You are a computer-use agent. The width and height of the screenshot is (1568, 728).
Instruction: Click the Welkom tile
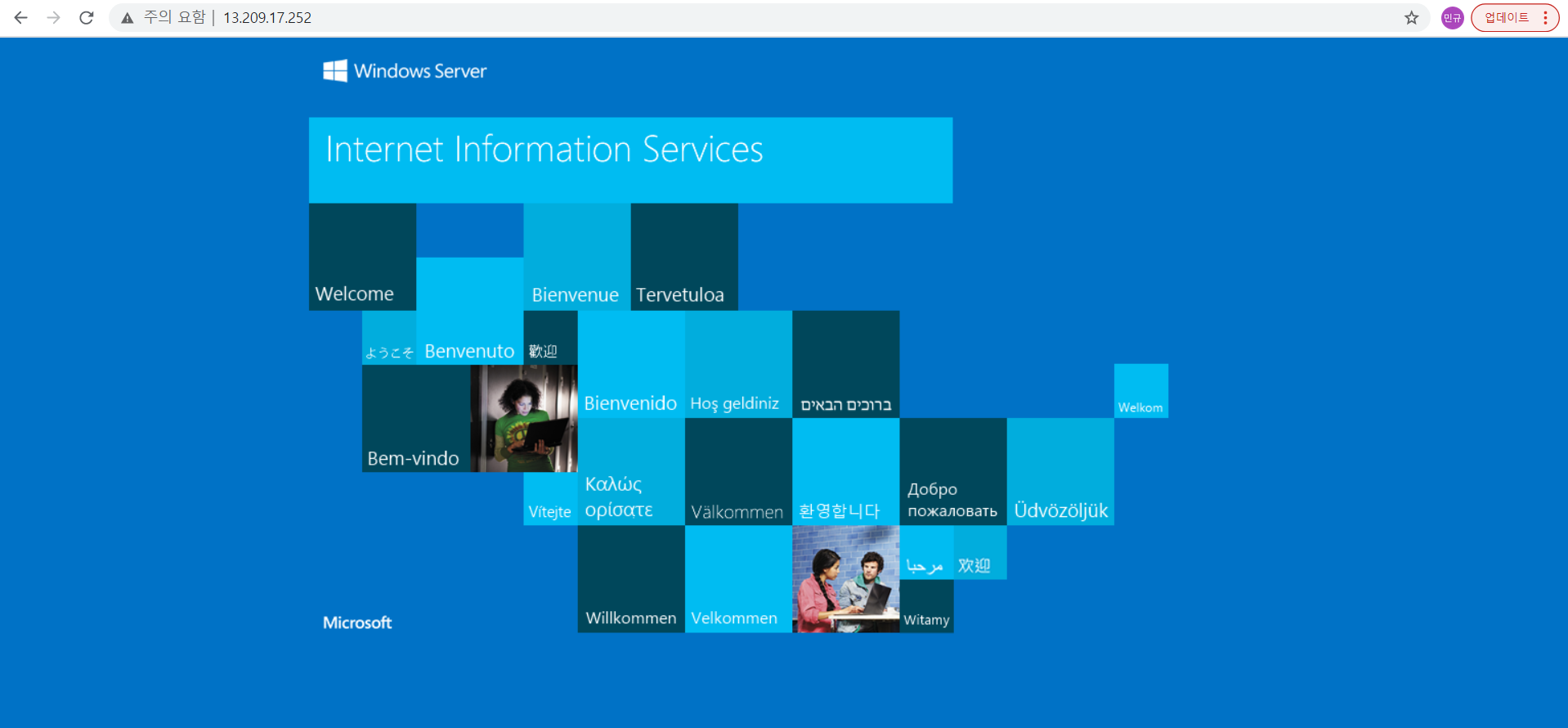(1141, 391)
